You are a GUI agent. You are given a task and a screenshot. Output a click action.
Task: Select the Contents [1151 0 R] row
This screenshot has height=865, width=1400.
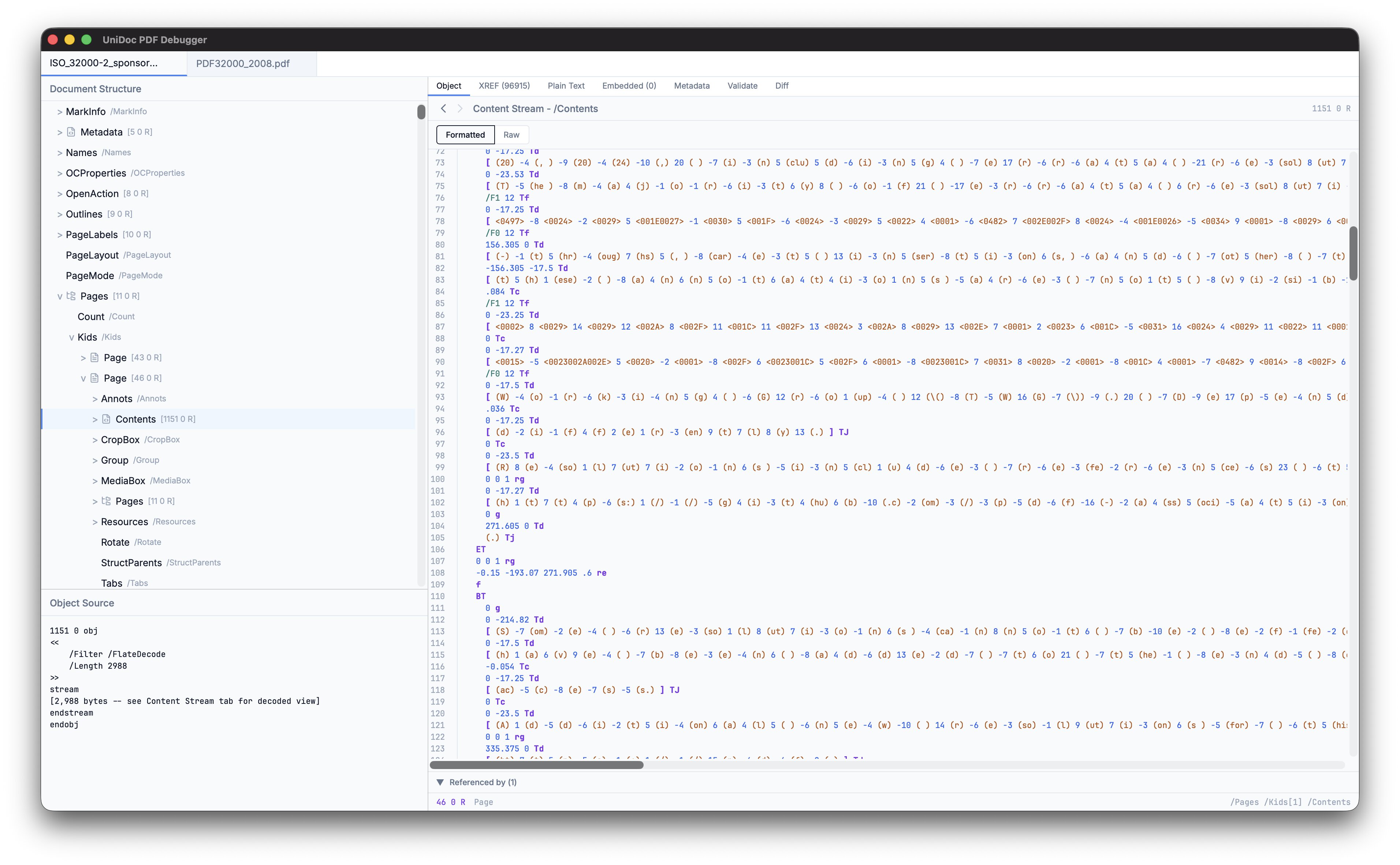[228, 419]
